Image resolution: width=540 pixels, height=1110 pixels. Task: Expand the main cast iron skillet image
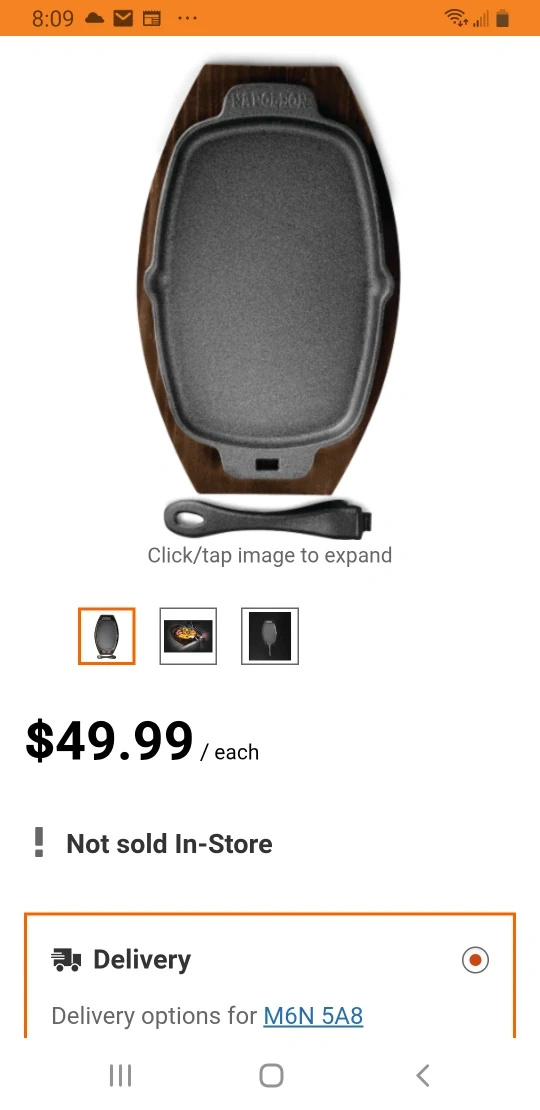tap(269, 297)
